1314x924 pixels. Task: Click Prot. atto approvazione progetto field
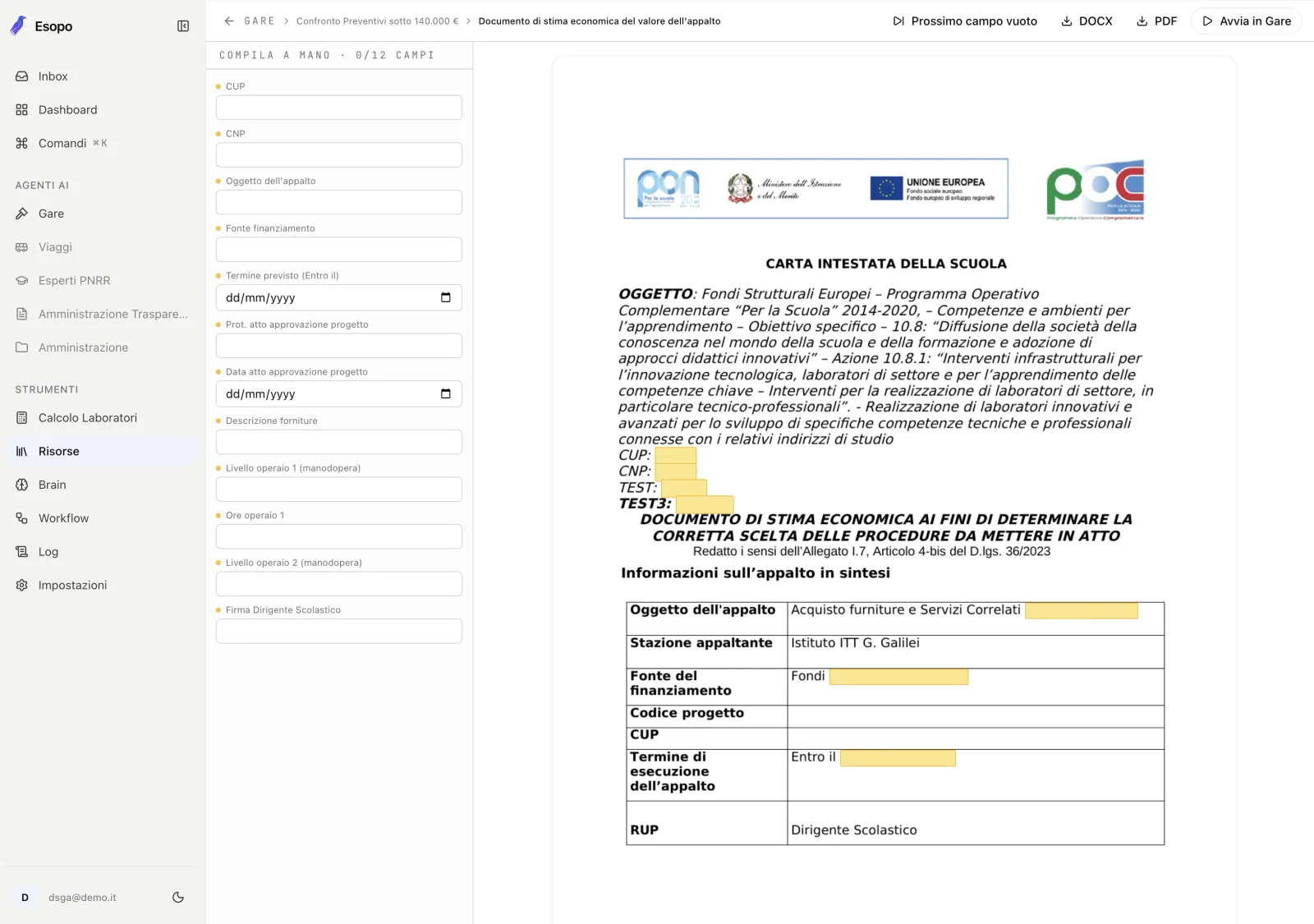[x=339, y=346]
